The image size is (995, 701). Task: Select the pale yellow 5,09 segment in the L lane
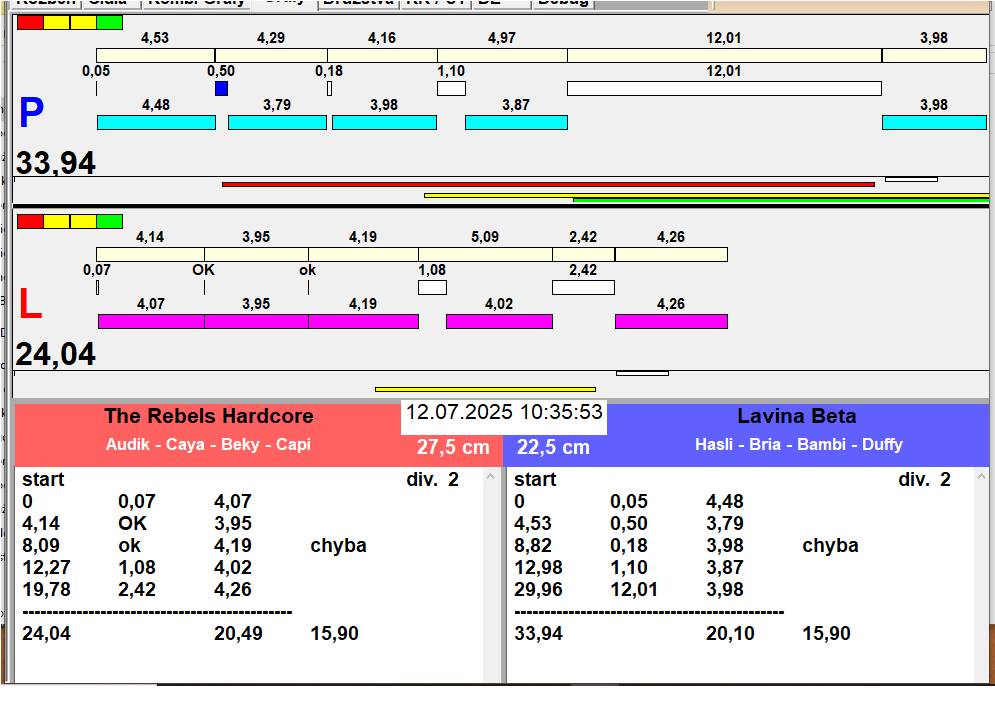pos(485,255)
